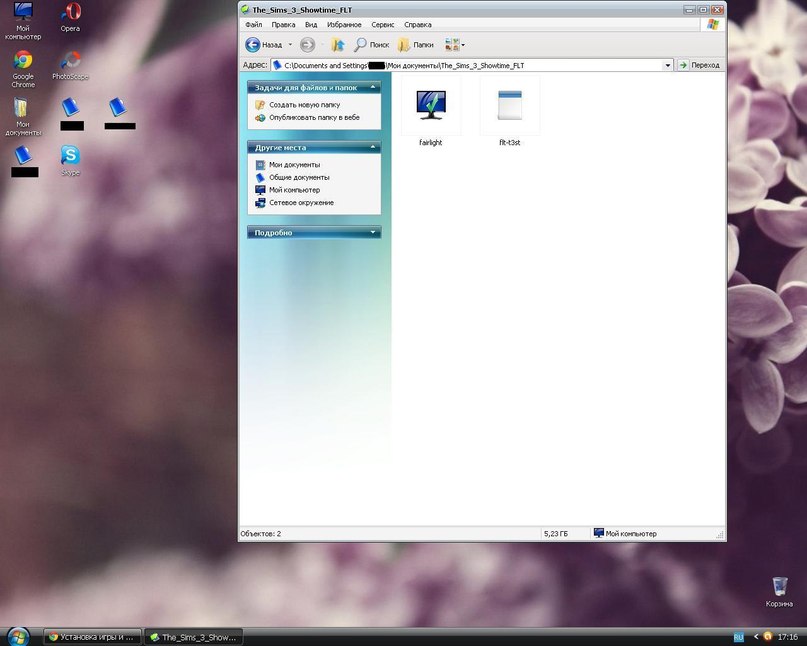Open the Сервис menu
The width and height of the screenshot is (807, 646).
(382, 24)
